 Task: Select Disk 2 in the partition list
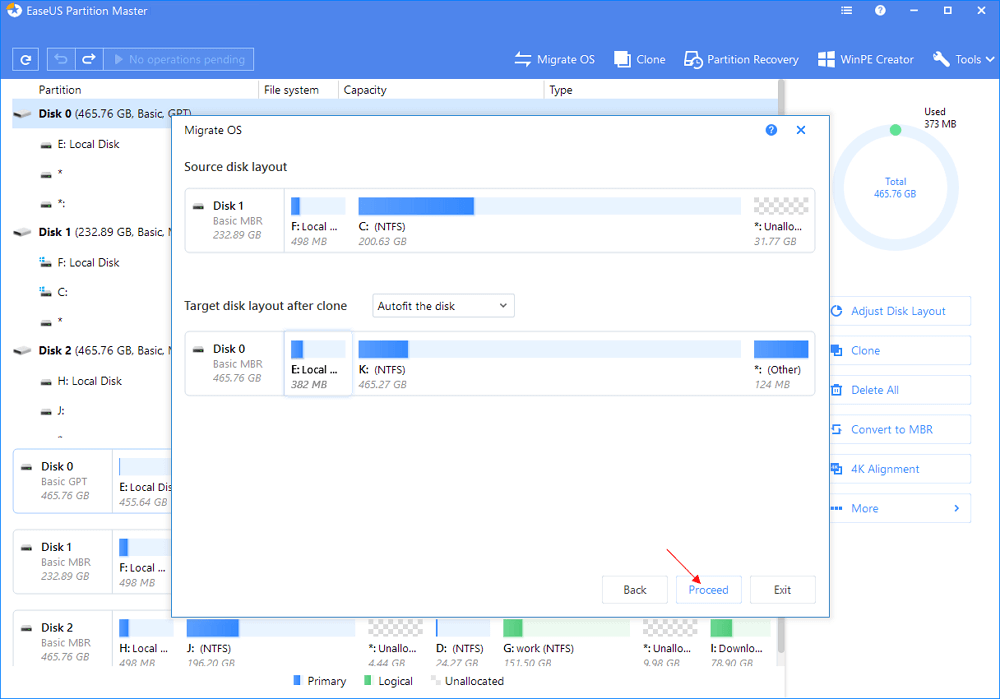tap(55, 351)
